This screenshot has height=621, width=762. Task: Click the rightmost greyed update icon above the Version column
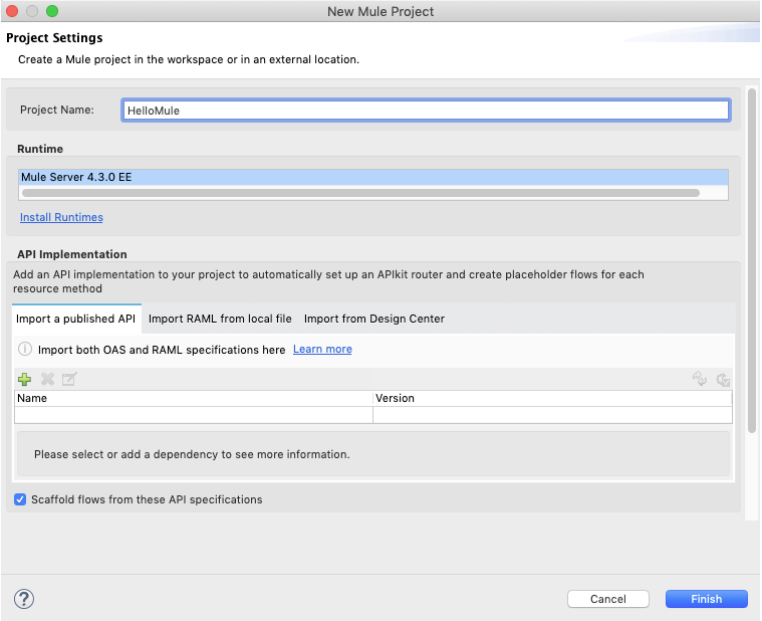click(723, 380)
